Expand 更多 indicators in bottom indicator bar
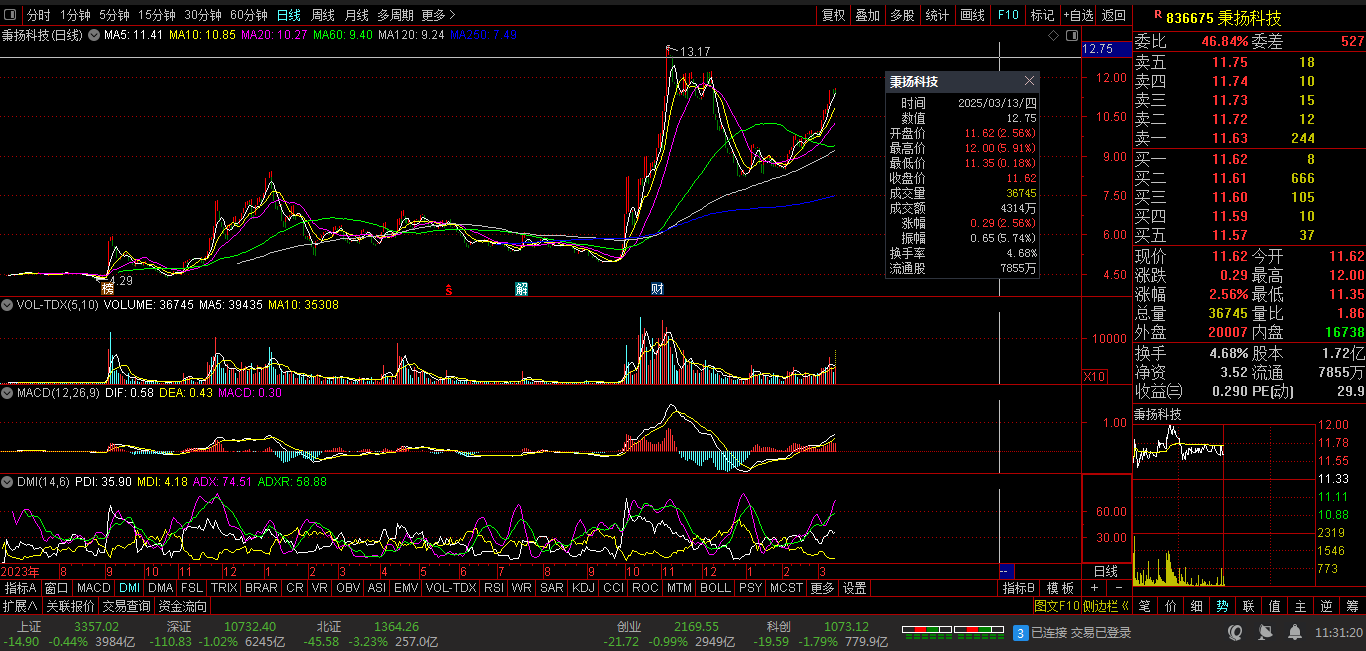Screen dimensions: 1366x651 click(x=822, y=588)
